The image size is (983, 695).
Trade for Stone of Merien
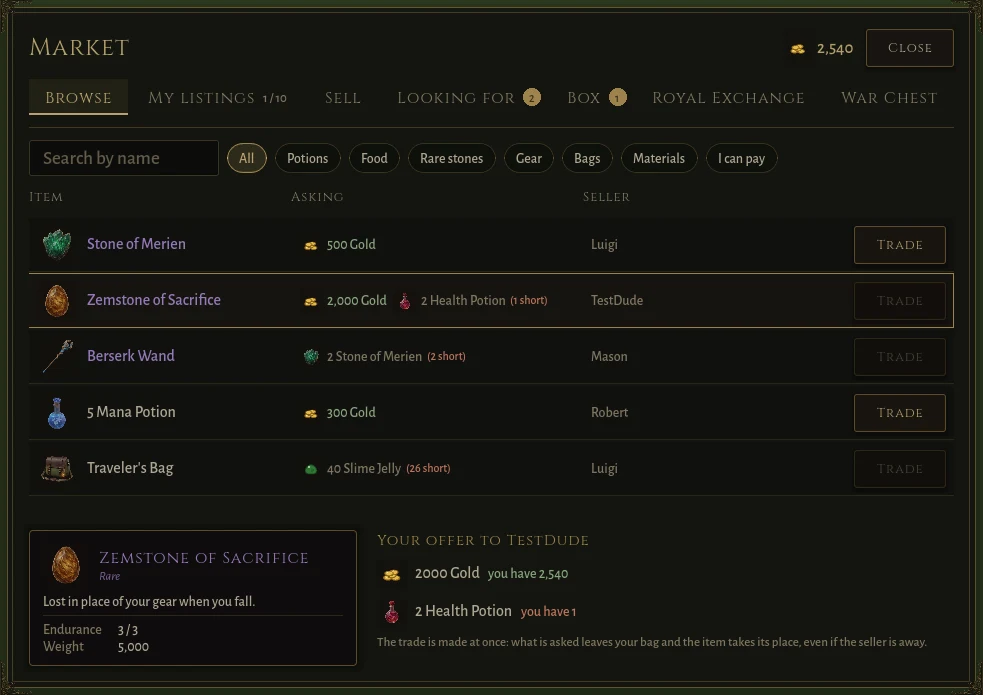[x=900, y=245]
